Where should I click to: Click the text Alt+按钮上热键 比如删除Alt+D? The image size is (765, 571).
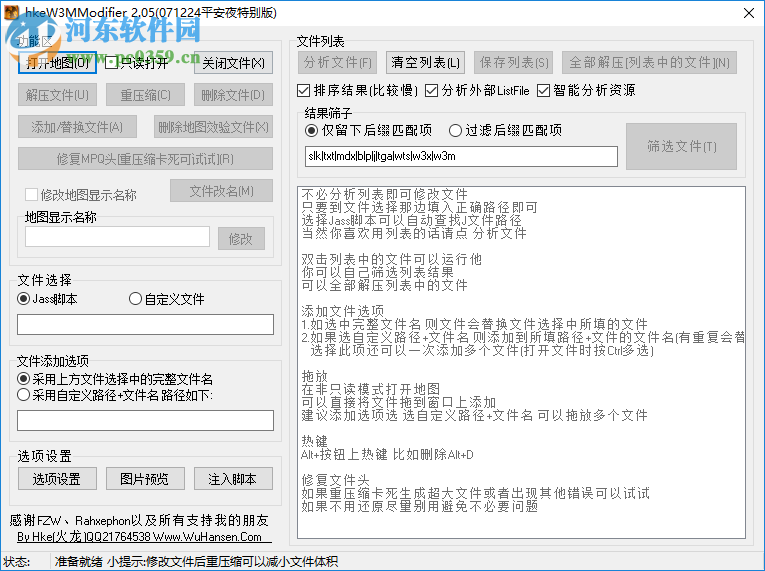[x=387, y=454]
